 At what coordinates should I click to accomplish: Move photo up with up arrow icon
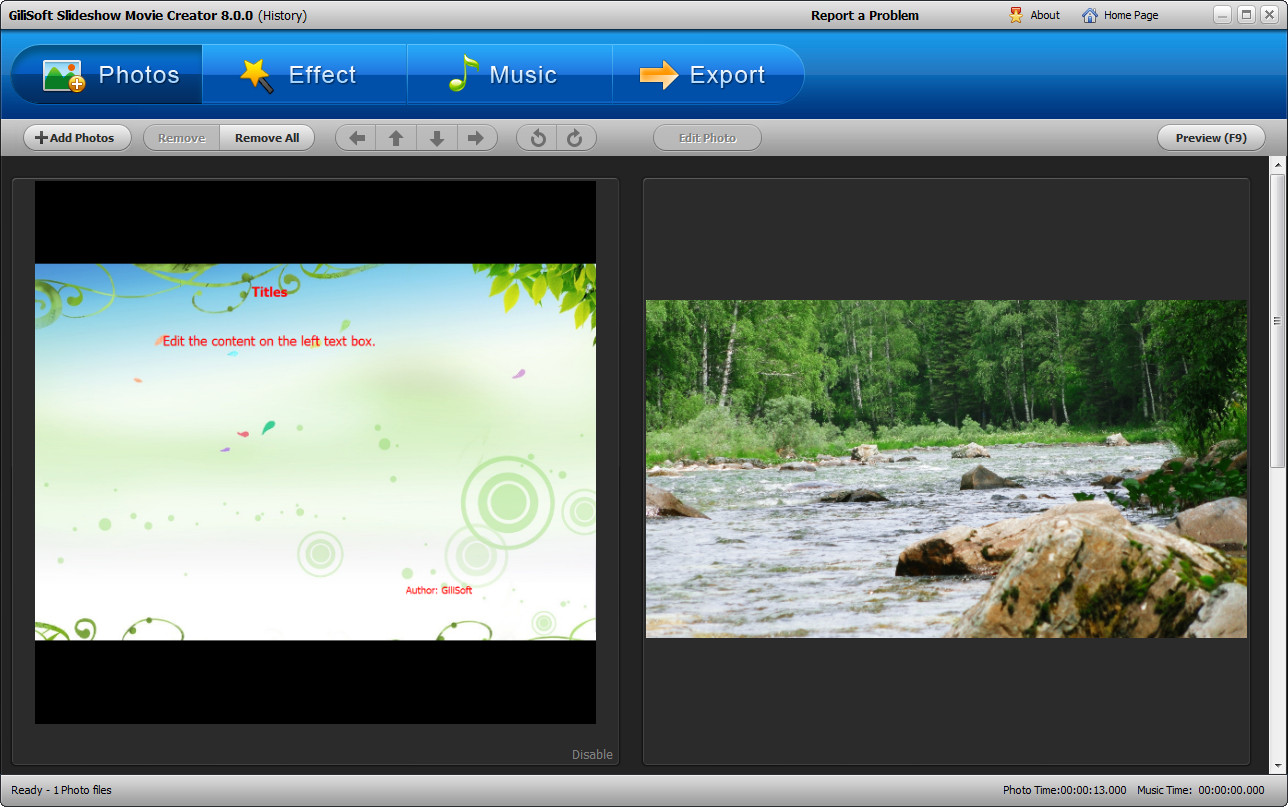click(396, 138)
